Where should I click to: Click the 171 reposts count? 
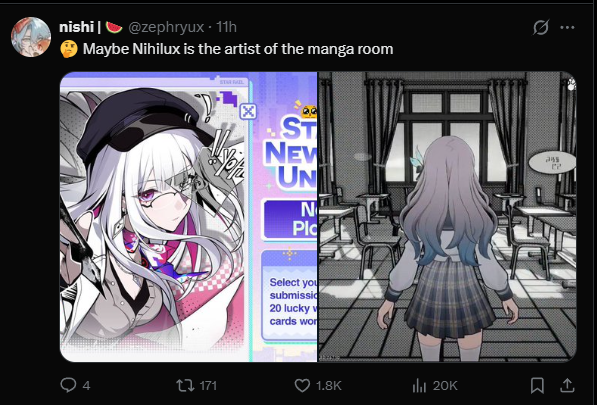[x=208, y=386]
